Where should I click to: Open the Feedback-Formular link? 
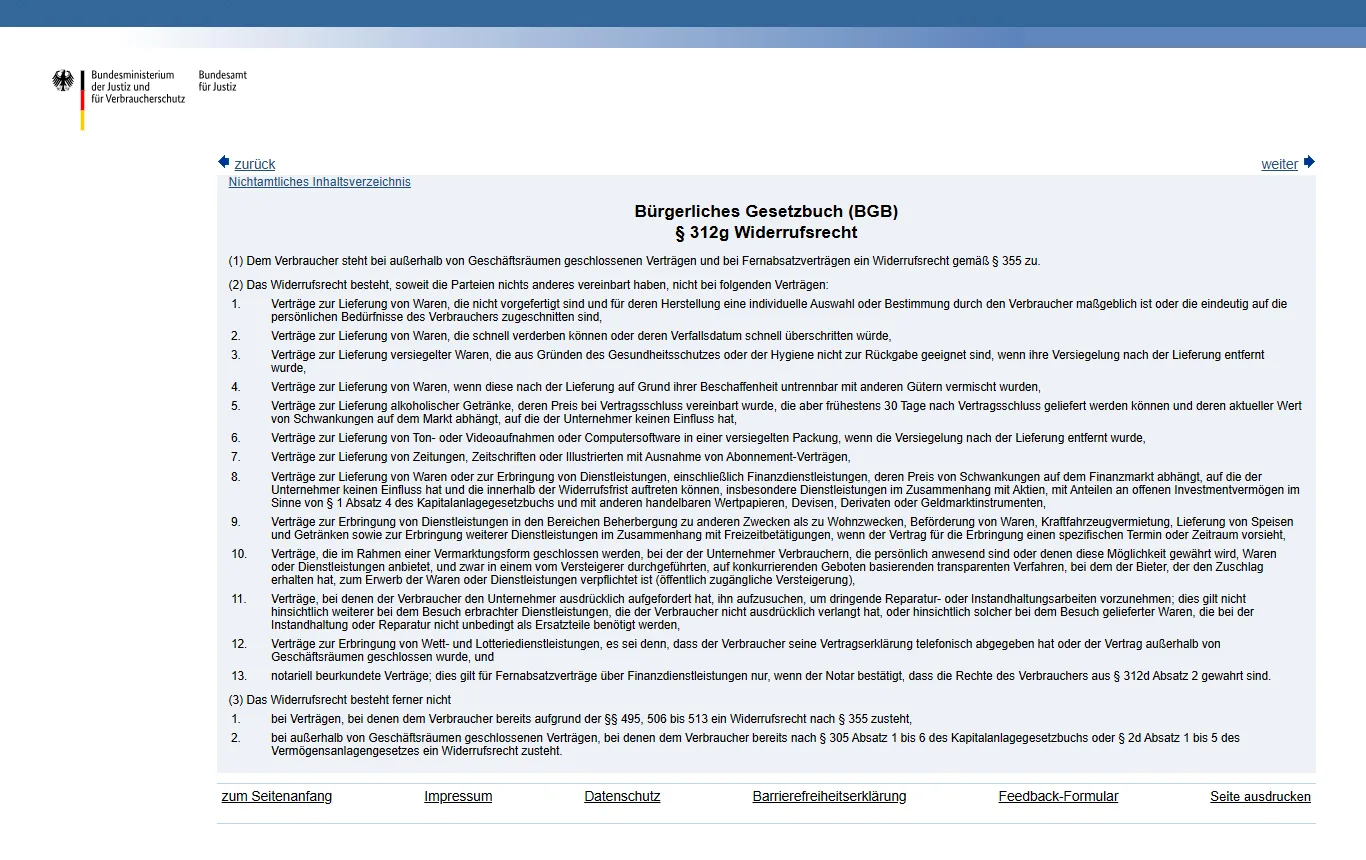coord(1058,797)
